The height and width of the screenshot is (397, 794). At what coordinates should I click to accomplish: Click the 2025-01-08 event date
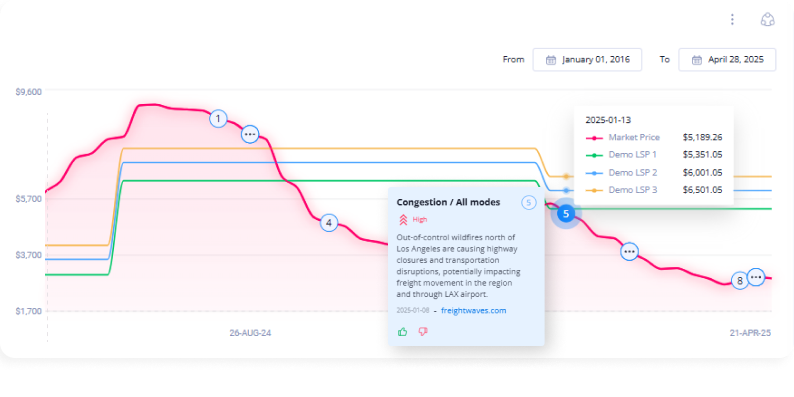click(x=413, y=310)
